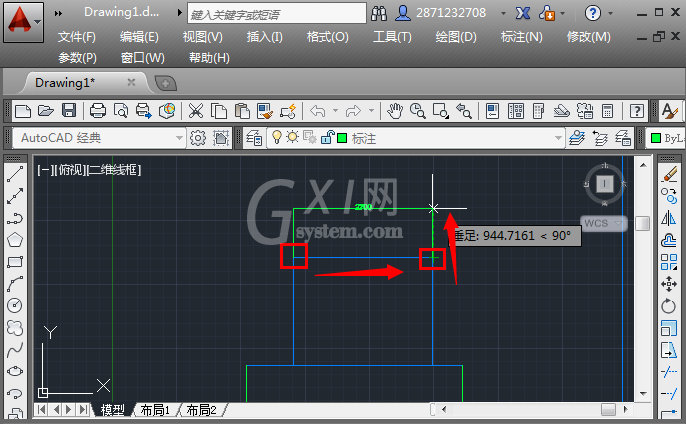
Task: Expand the user account 2871232708 dropdown
Action: (503, 14)
